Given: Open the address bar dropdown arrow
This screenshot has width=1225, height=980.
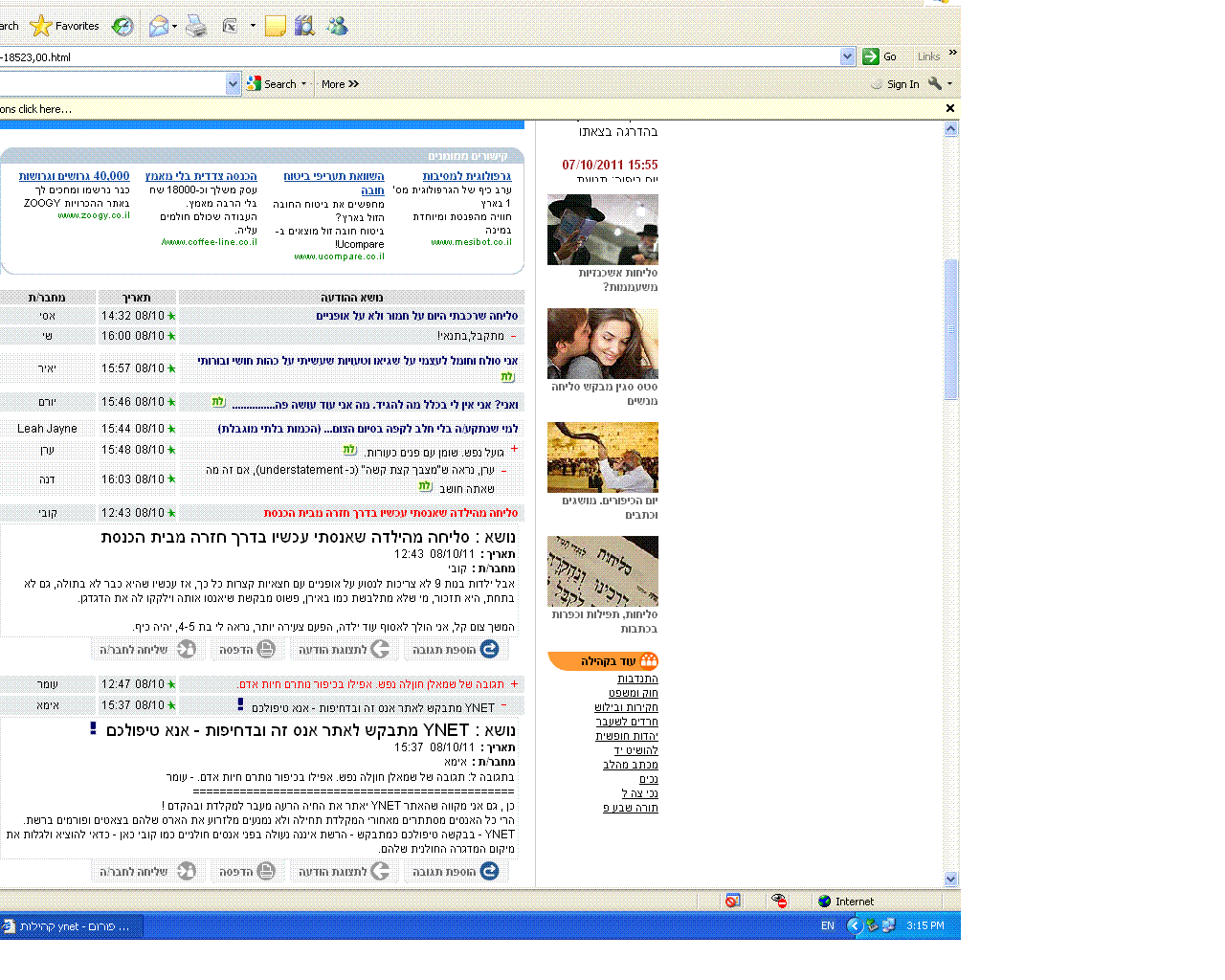Looking at the screenshot, I should click(847, 56).
